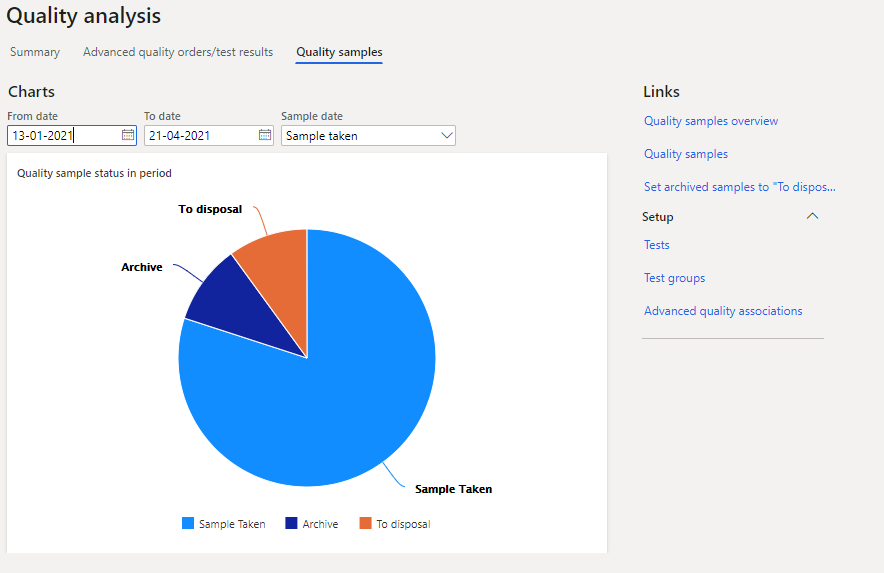Collapse the Setup section chevron
884x573 pixels.
click(x=812, y=216)
